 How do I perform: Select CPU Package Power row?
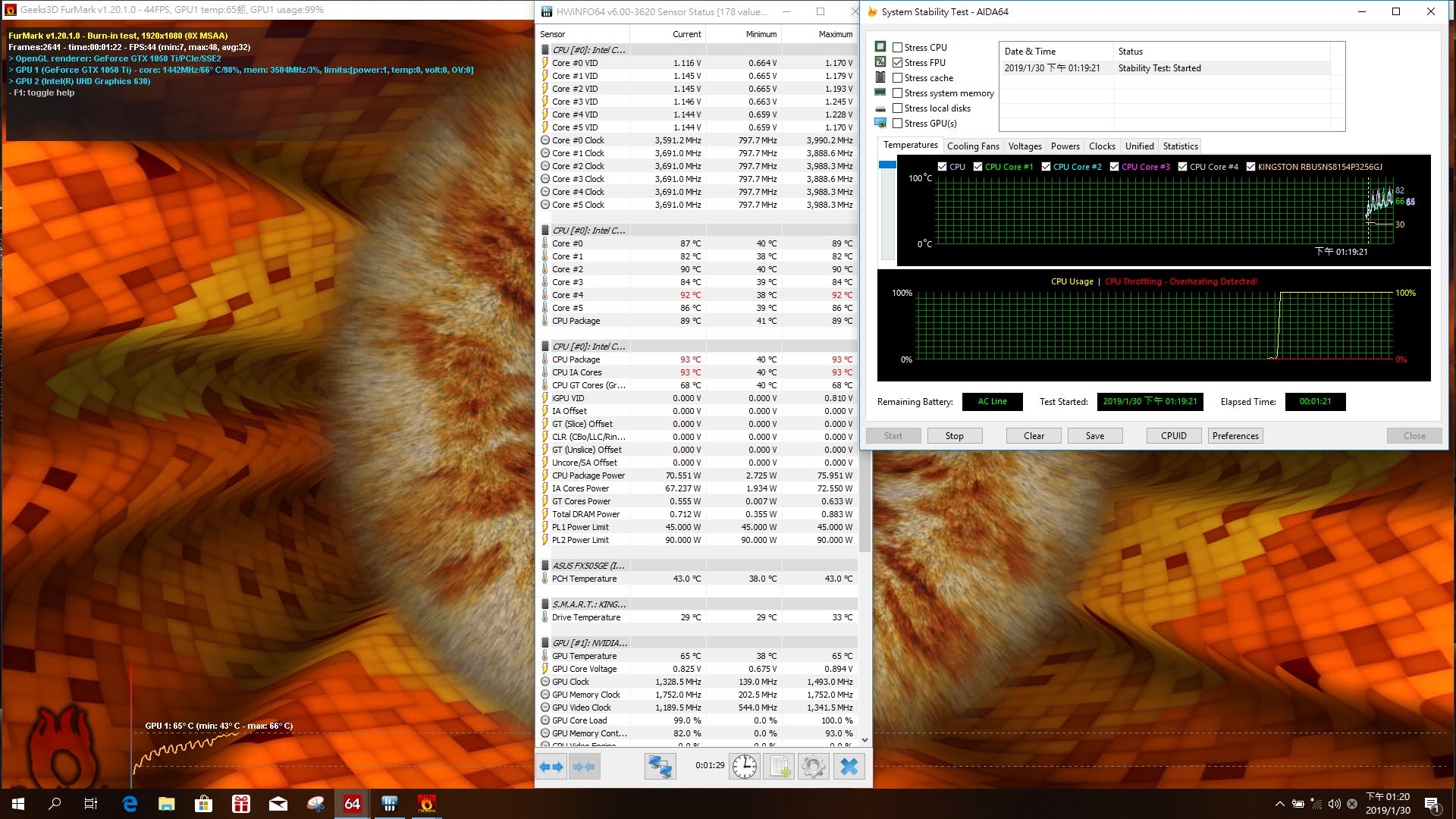pyautogui.click(x=698, y=475)
